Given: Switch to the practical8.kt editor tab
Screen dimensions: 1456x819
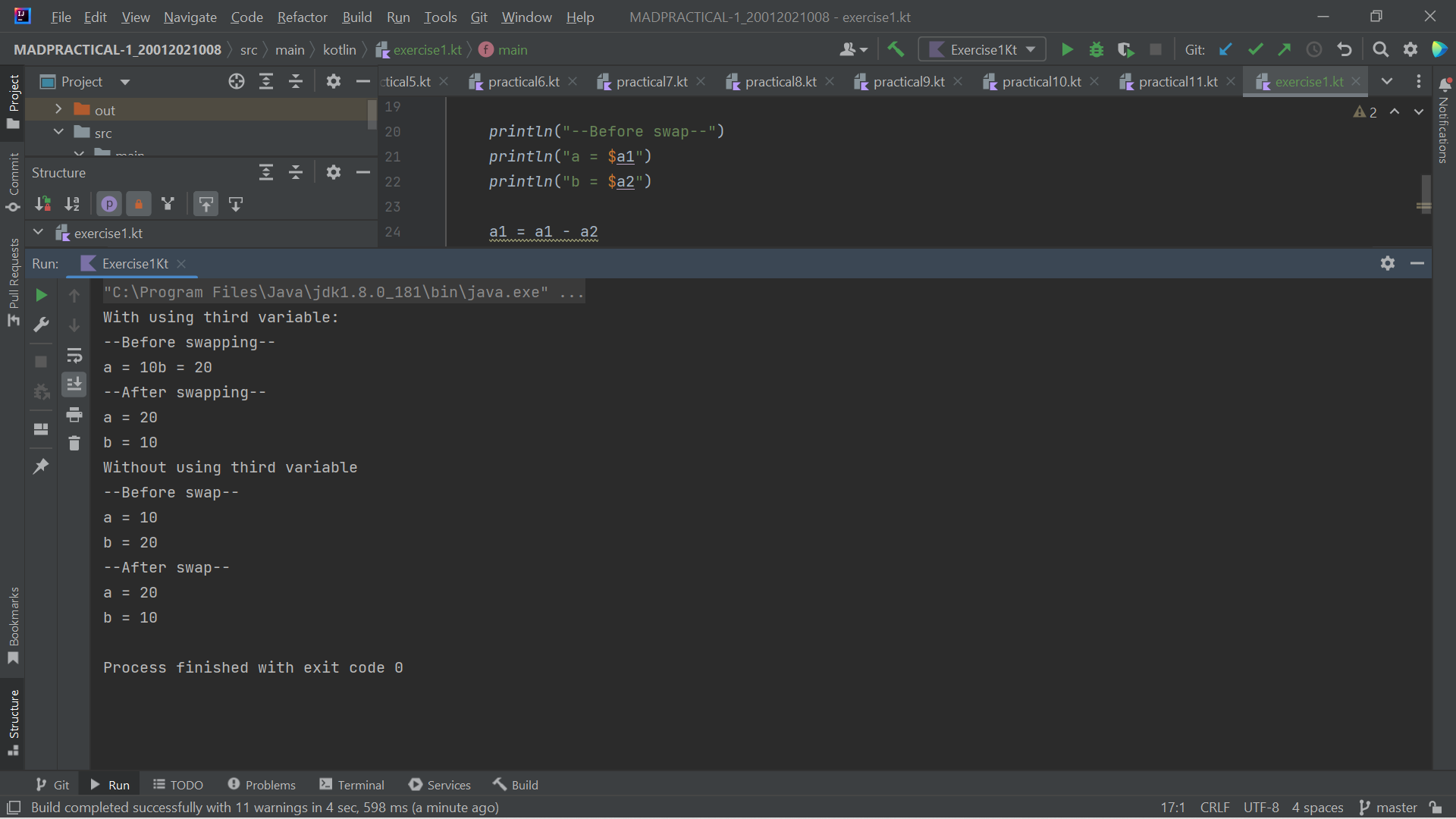Looking at the screenshot, I should (780, 82).
